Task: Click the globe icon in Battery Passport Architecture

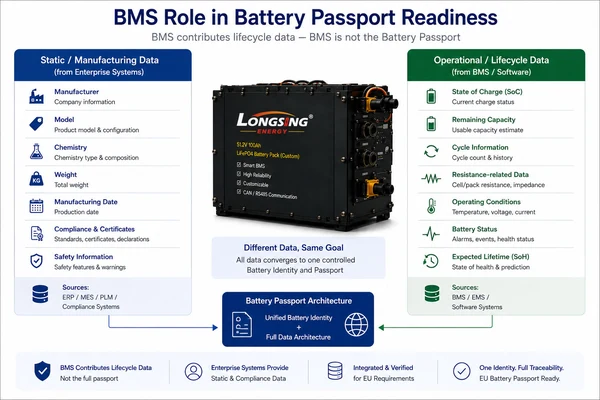Action: click(356, 325)
